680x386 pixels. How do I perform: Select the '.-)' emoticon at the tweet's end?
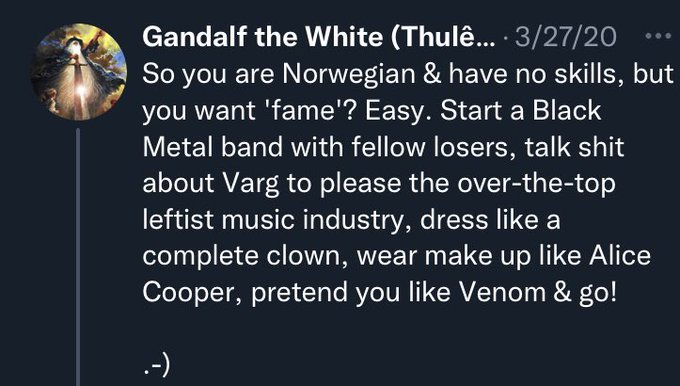point(156,366)
